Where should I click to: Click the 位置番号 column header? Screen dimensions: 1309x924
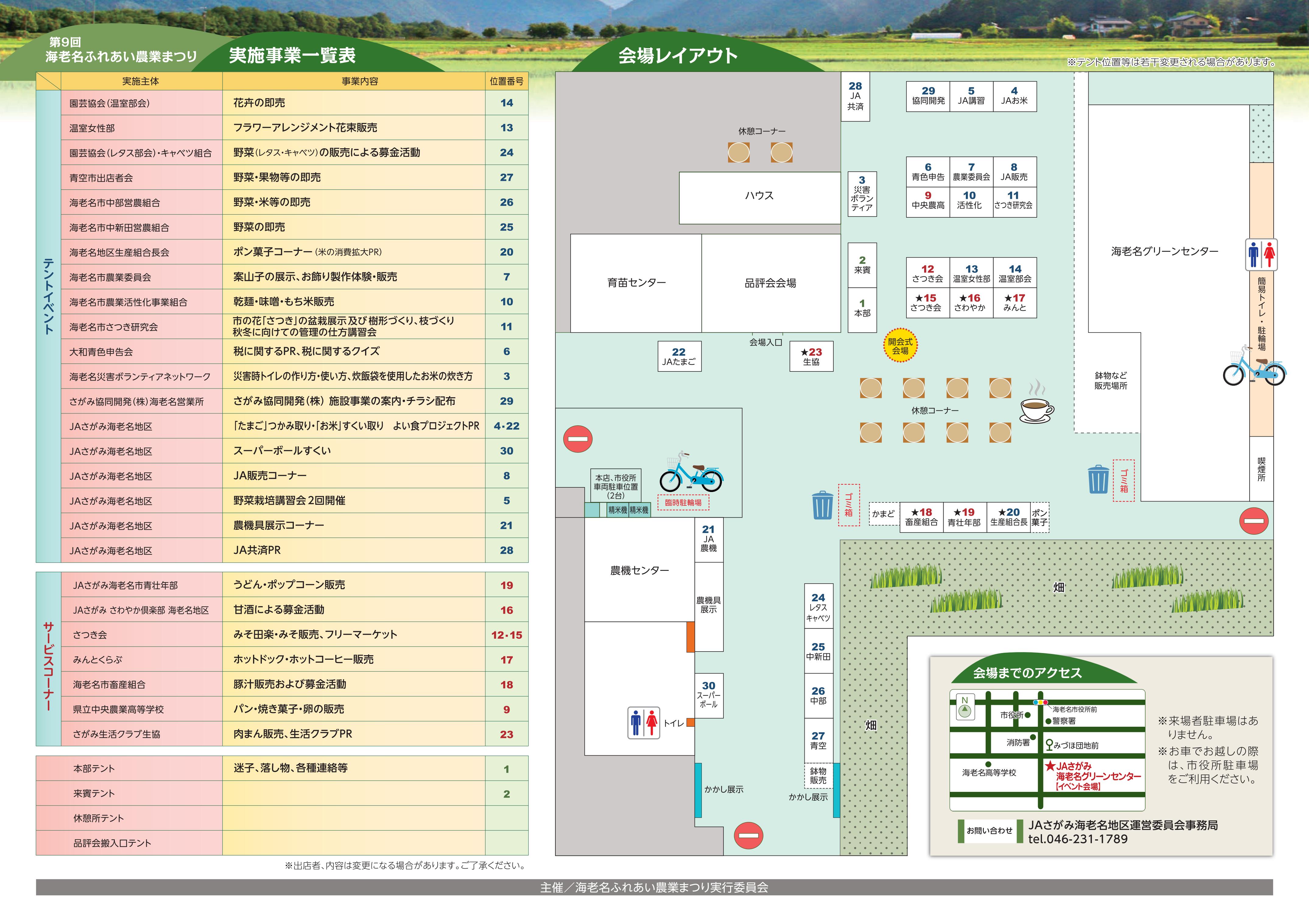coord(506,82)
